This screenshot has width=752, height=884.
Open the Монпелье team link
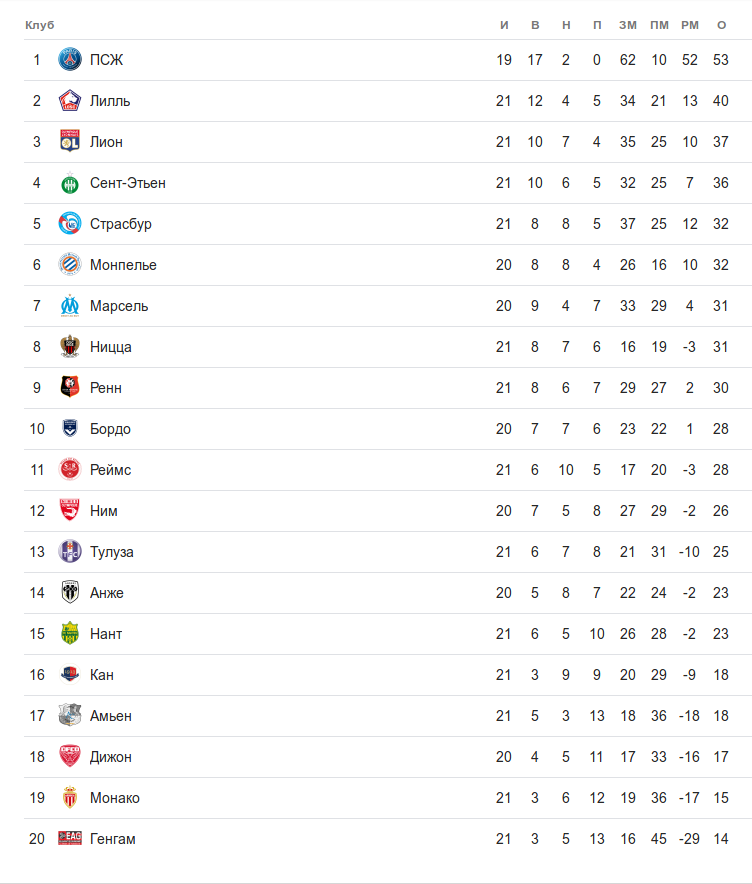(x=123, y=265)
